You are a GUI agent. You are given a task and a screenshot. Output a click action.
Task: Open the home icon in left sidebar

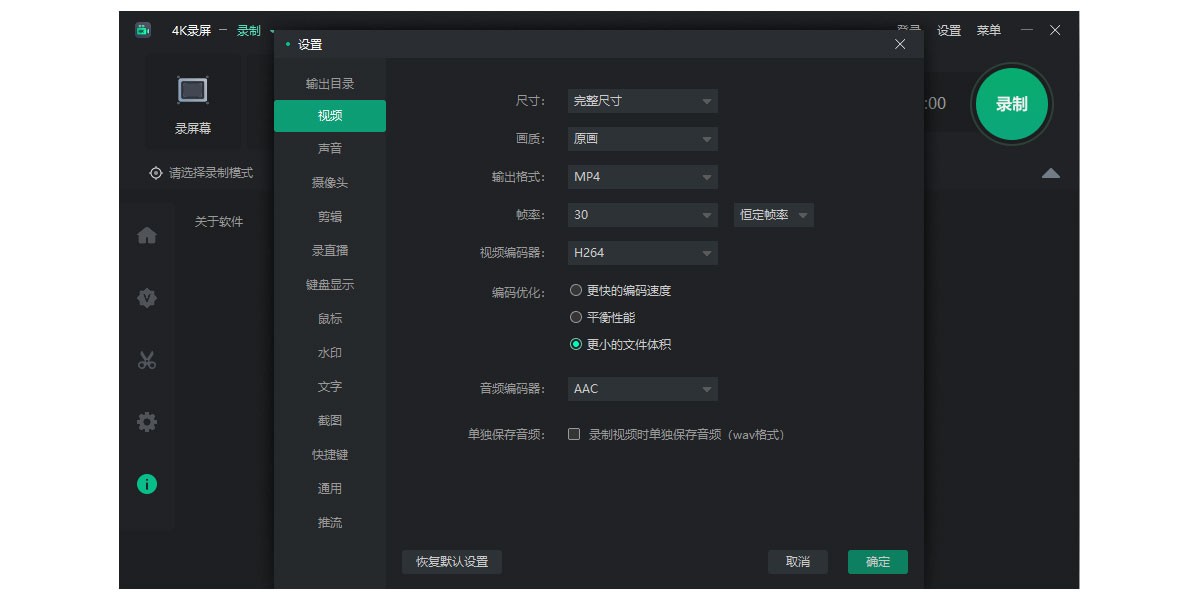pos(147,236)
